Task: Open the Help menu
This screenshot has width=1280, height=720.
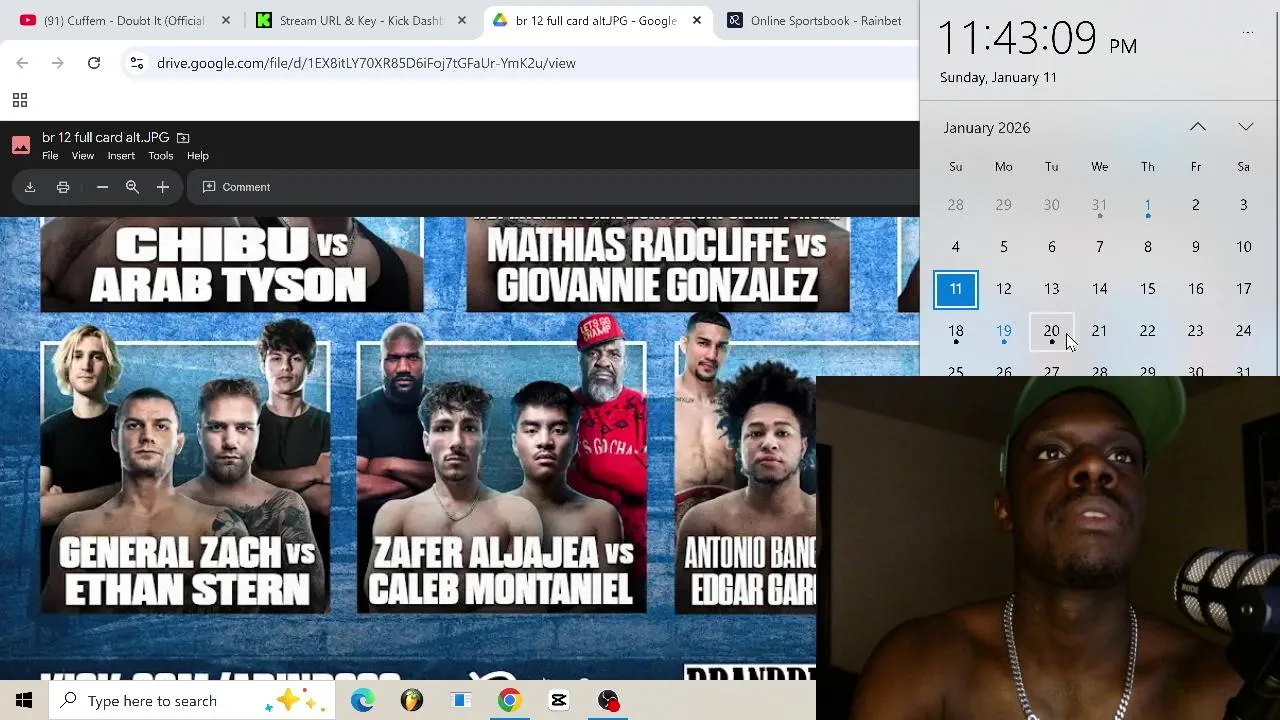Action: (x=198, y=156)
